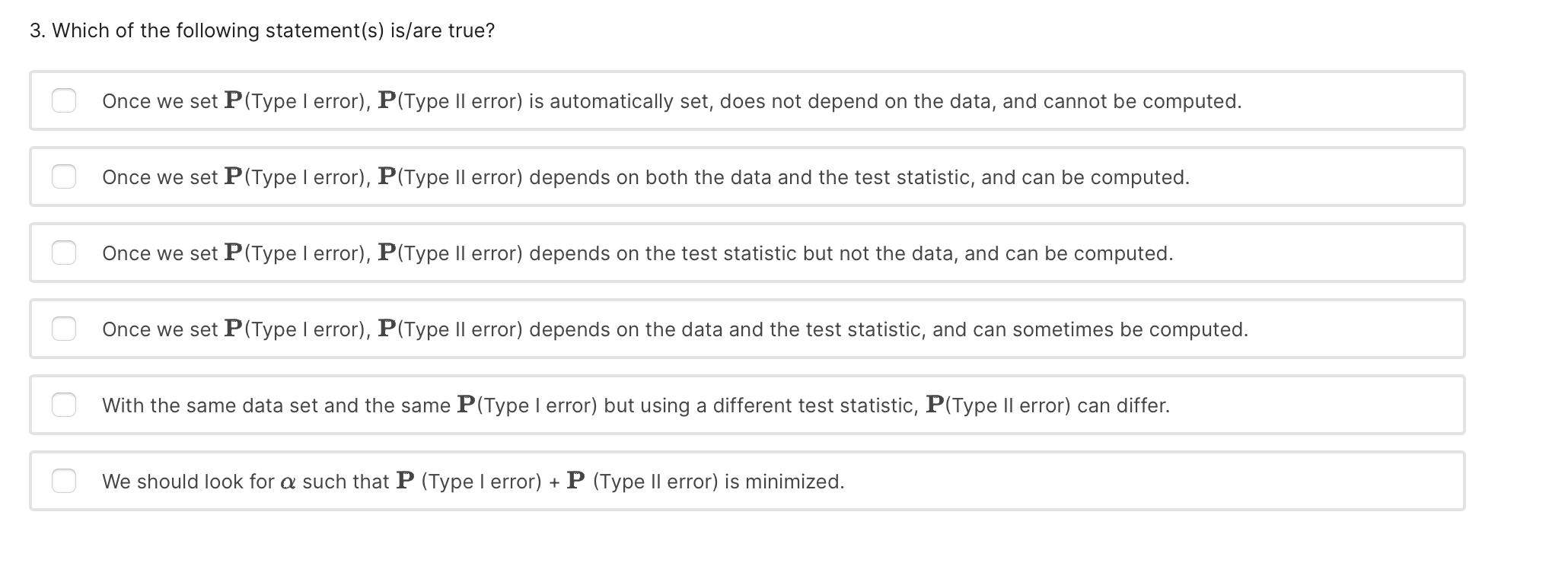This screenshot has height=566, width=1568.
Task: Click the alpha symbol in the last option
Action: click(x=288, y=482)
